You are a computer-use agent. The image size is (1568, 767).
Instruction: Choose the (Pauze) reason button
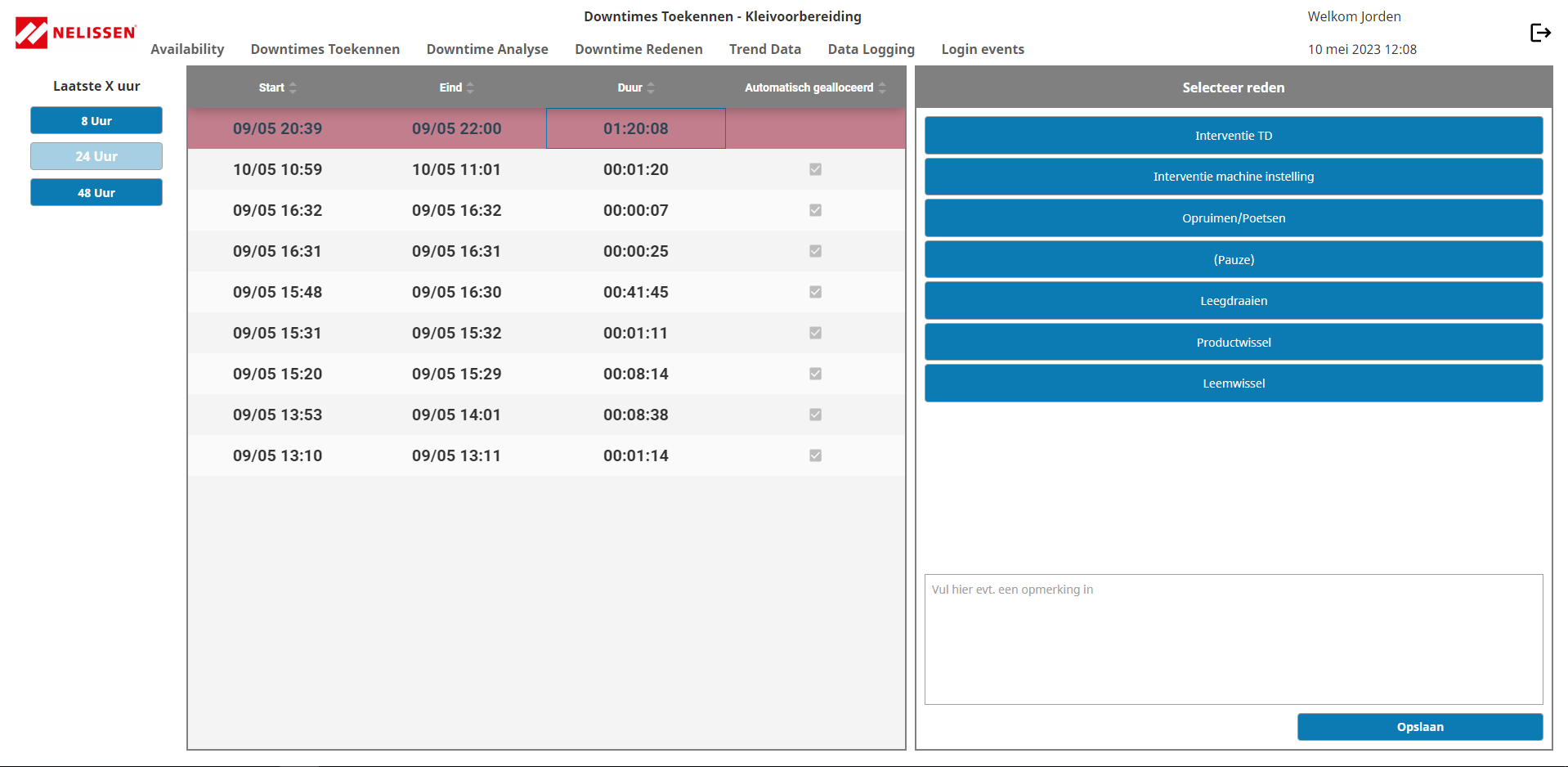coord(1233,260)
